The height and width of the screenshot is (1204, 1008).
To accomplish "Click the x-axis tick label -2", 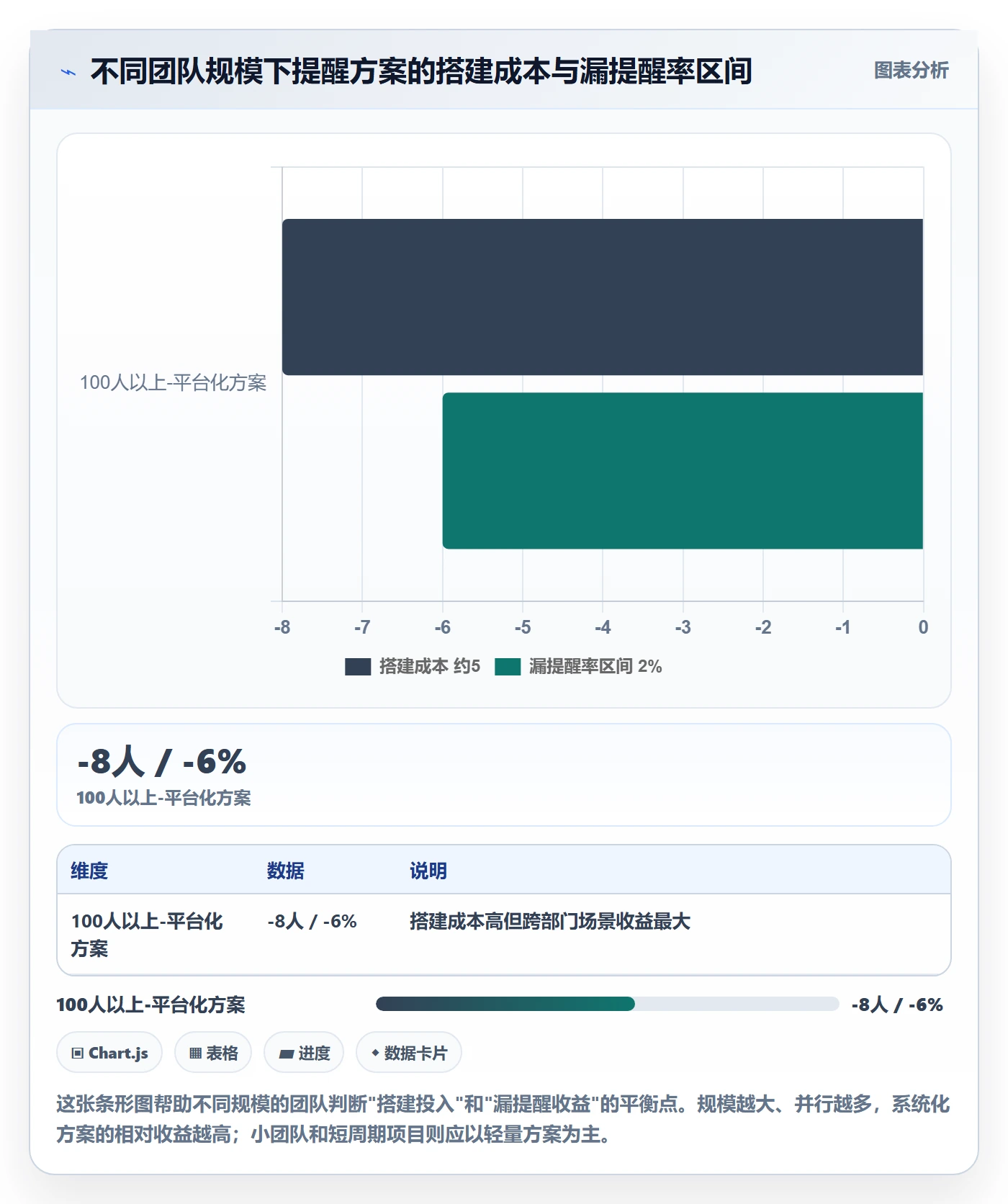I will 763,627.
